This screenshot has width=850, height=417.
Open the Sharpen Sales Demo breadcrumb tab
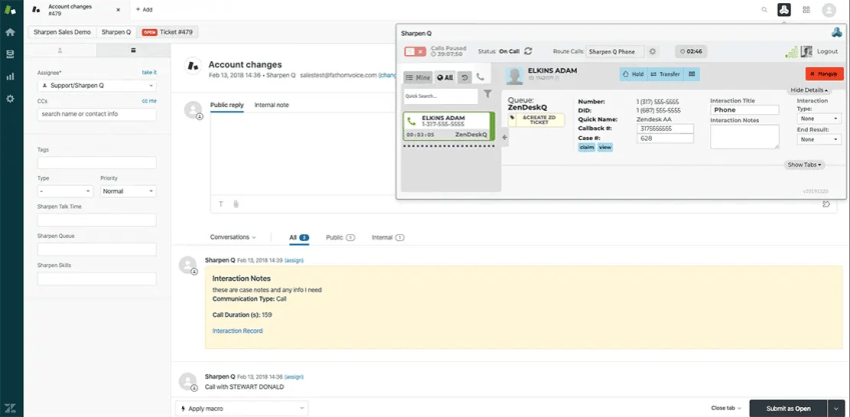(62, 32)
